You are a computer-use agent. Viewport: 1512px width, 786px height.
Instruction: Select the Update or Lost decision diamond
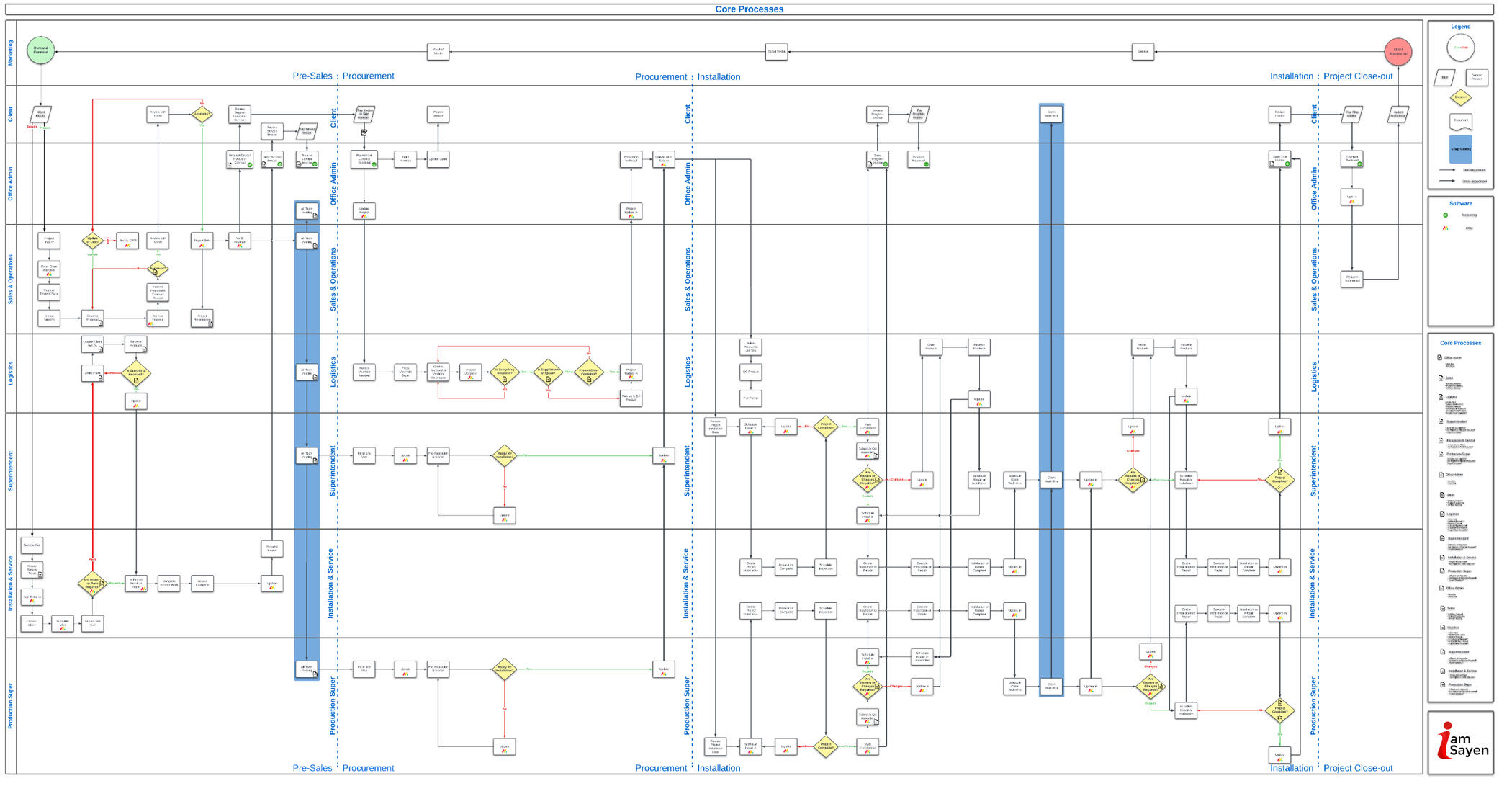[x=93, y=241]
